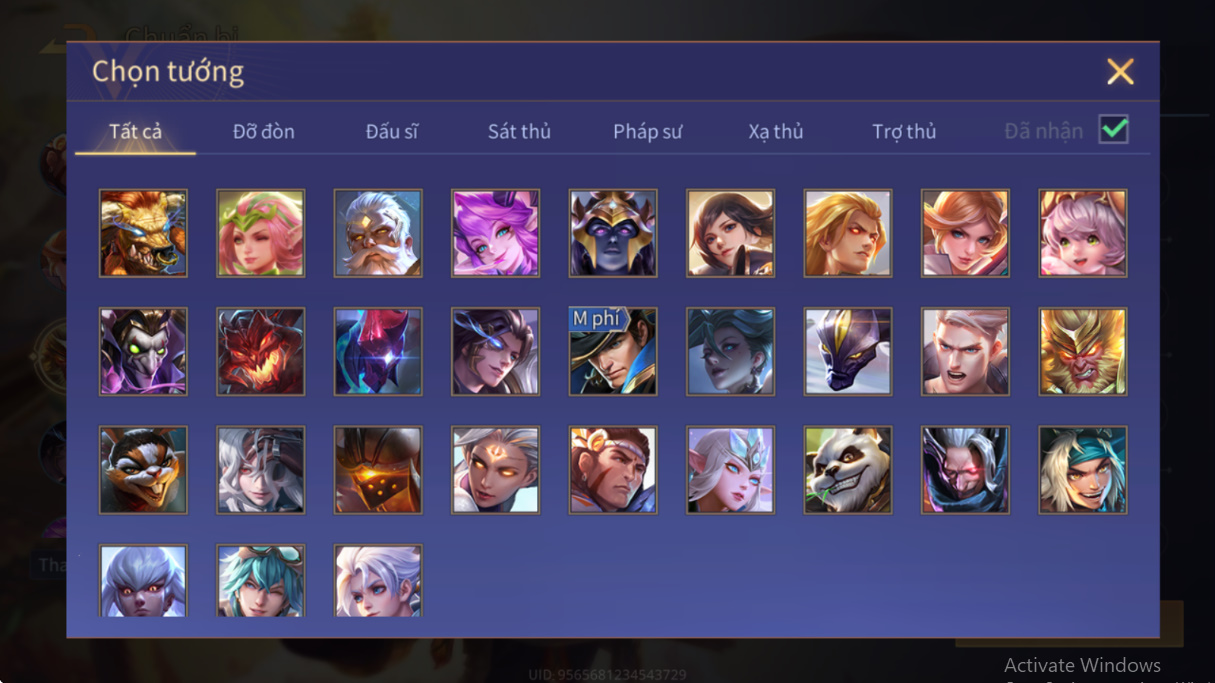Select the golden-masked dark knight hero
This screenshot has height=683, width=1215.
point(613,233)
